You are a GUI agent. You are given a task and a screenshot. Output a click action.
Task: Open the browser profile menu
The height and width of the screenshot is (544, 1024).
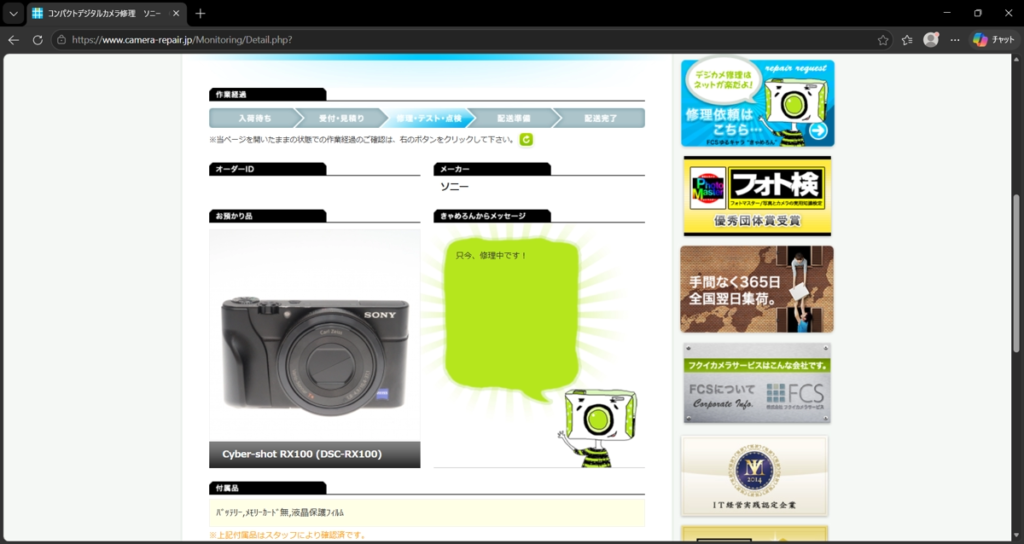pyautogui.click(x=931, y=40)
